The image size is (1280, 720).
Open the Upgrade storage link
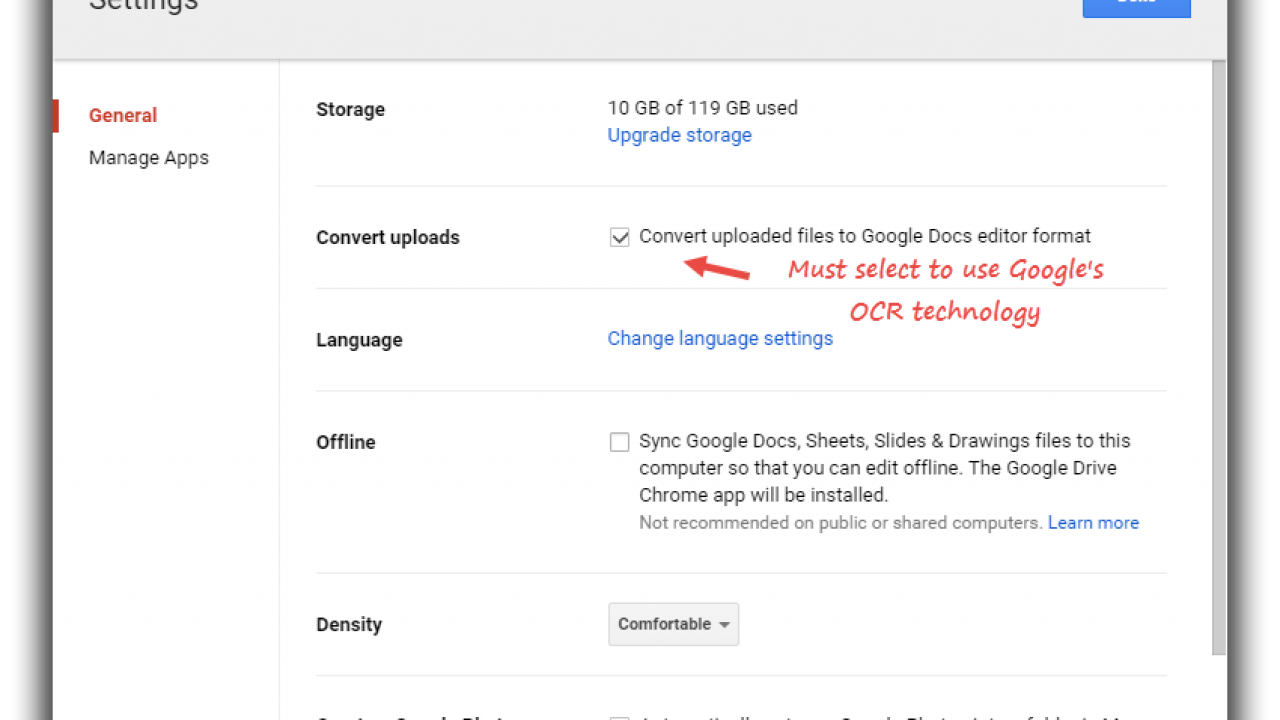(679, 135)
